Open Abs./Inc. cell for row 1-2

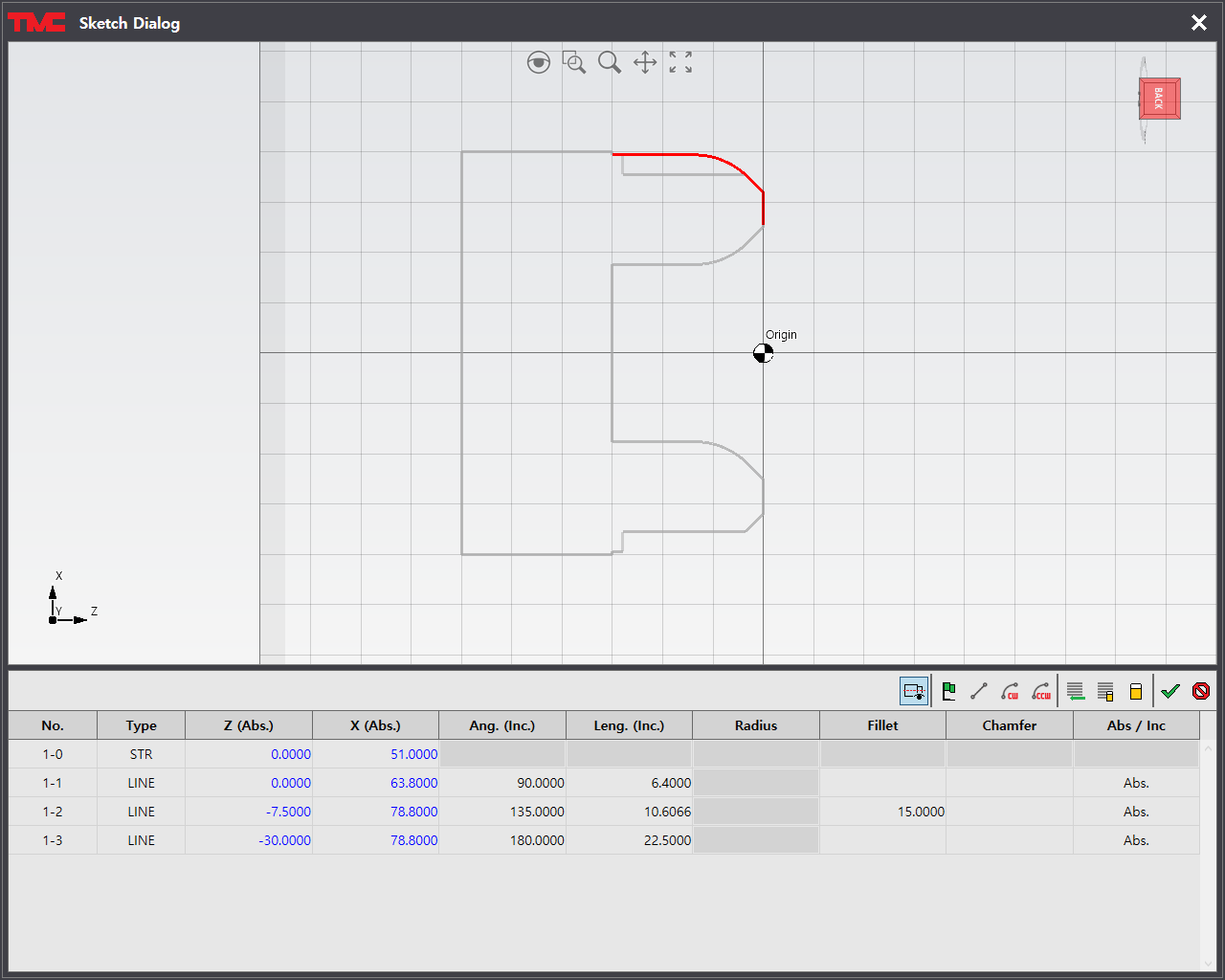click(x=1136, y=812)
